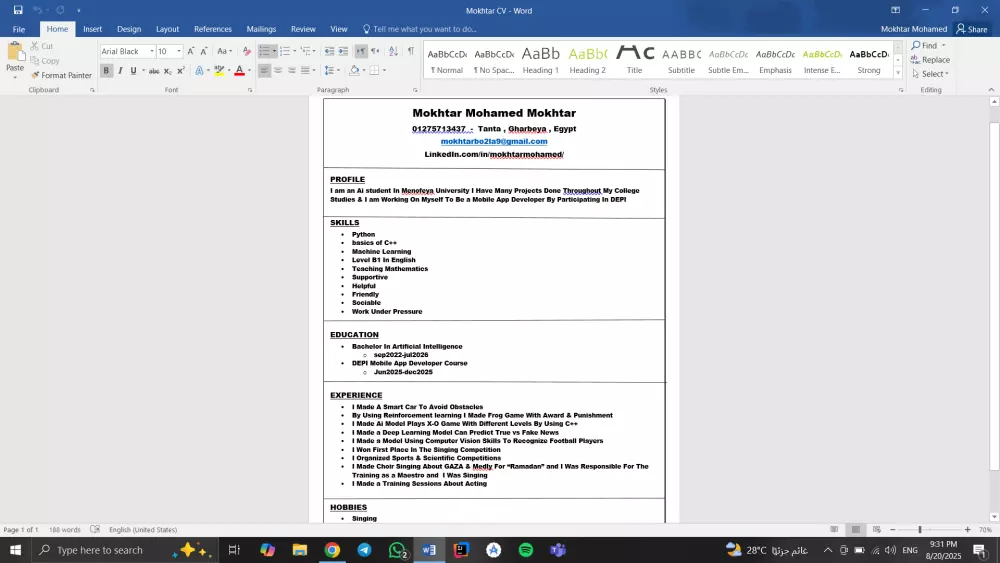1000x563 pixels.
Task: Adjust the zoom slider handle
Action: (920, 530)
